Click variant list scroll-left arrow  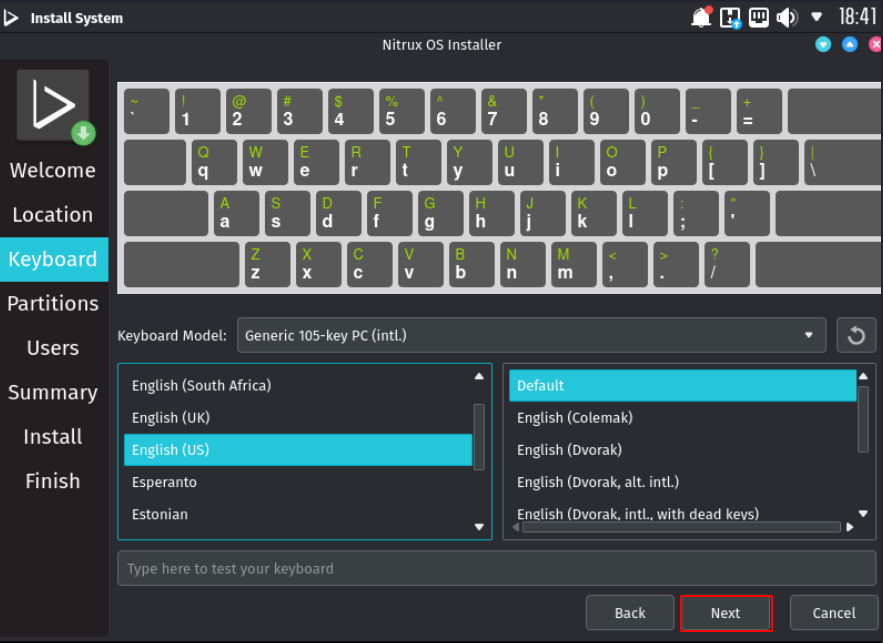click(515, 528)
